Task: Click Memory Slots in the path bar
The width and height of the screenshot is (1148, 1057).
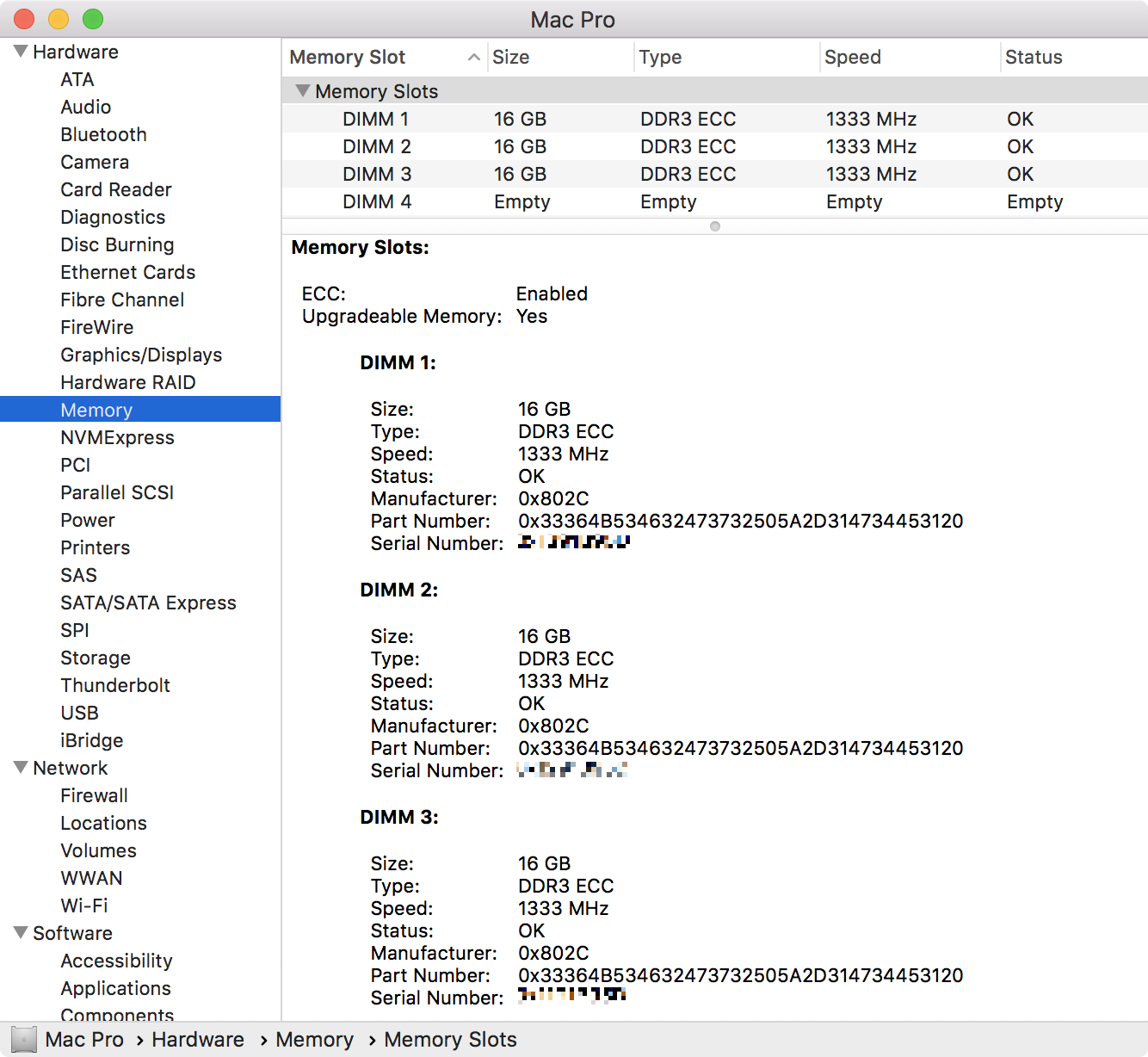Action: [450, 1039]
